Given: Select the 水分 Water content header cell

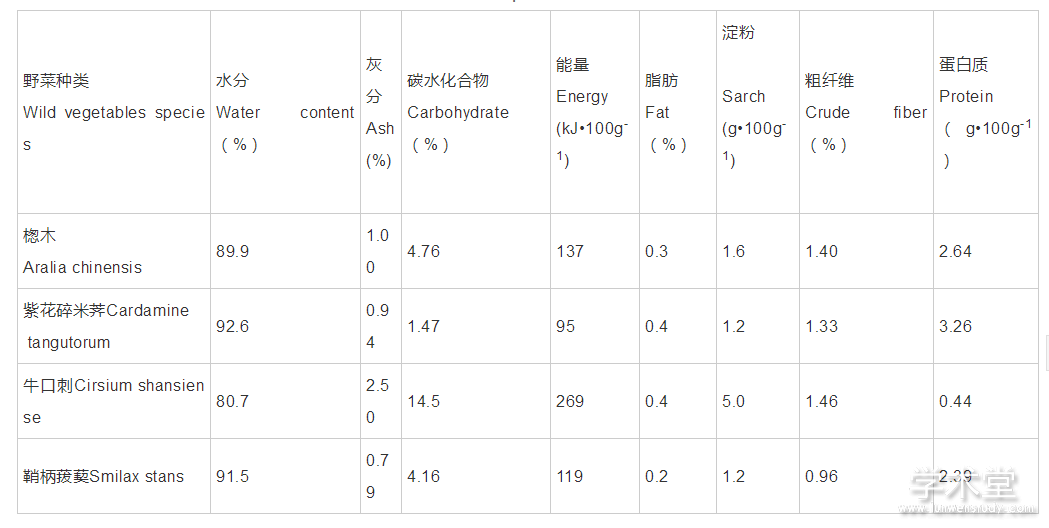Looking at the screenshot, I should tap(286, 112).
